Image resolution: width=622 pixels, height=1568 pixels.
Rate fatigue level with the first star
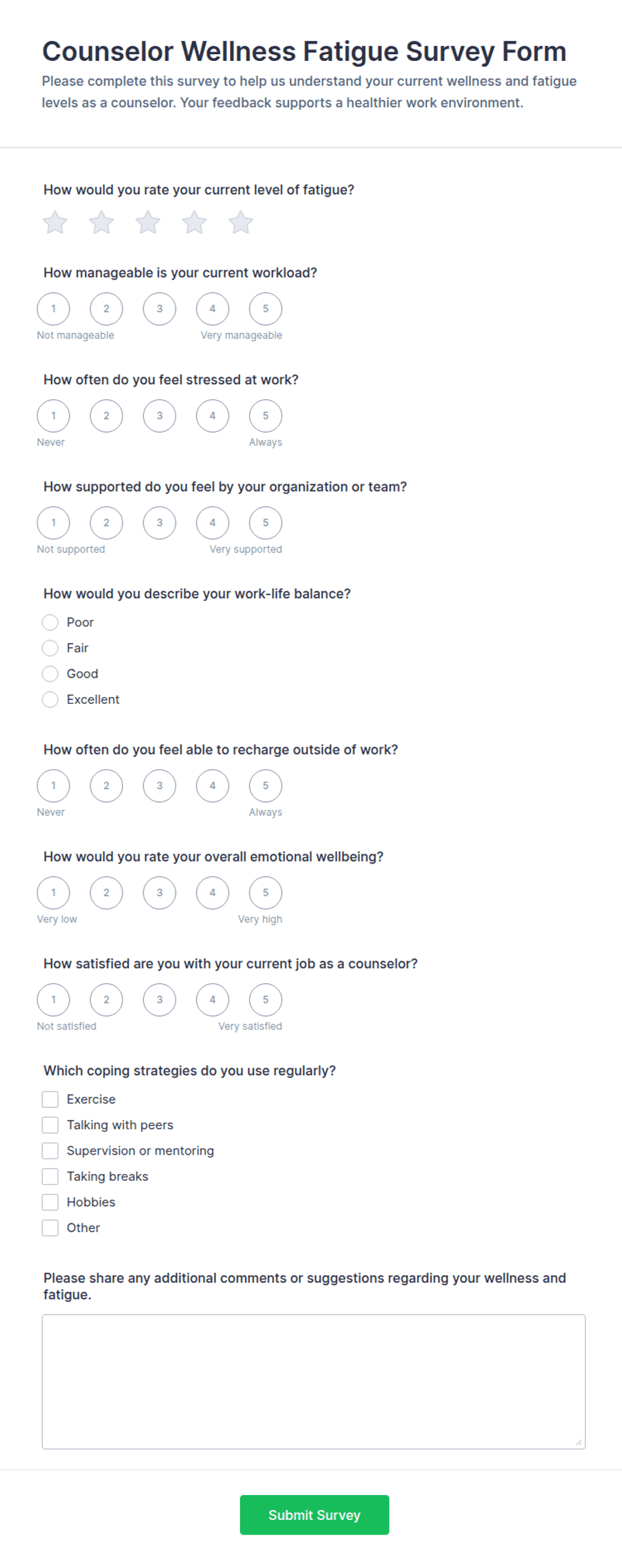pos(55,223)
